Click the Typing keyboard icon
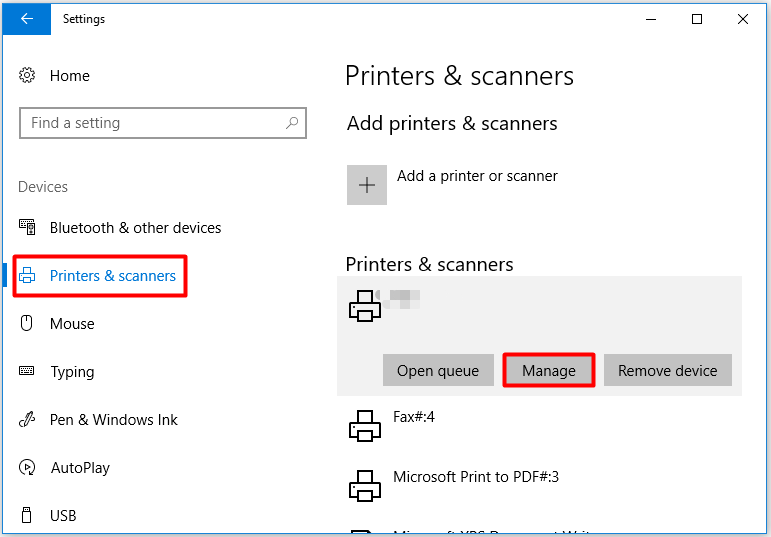The width and height of the screenshot is (771, 537). [27, 371]
